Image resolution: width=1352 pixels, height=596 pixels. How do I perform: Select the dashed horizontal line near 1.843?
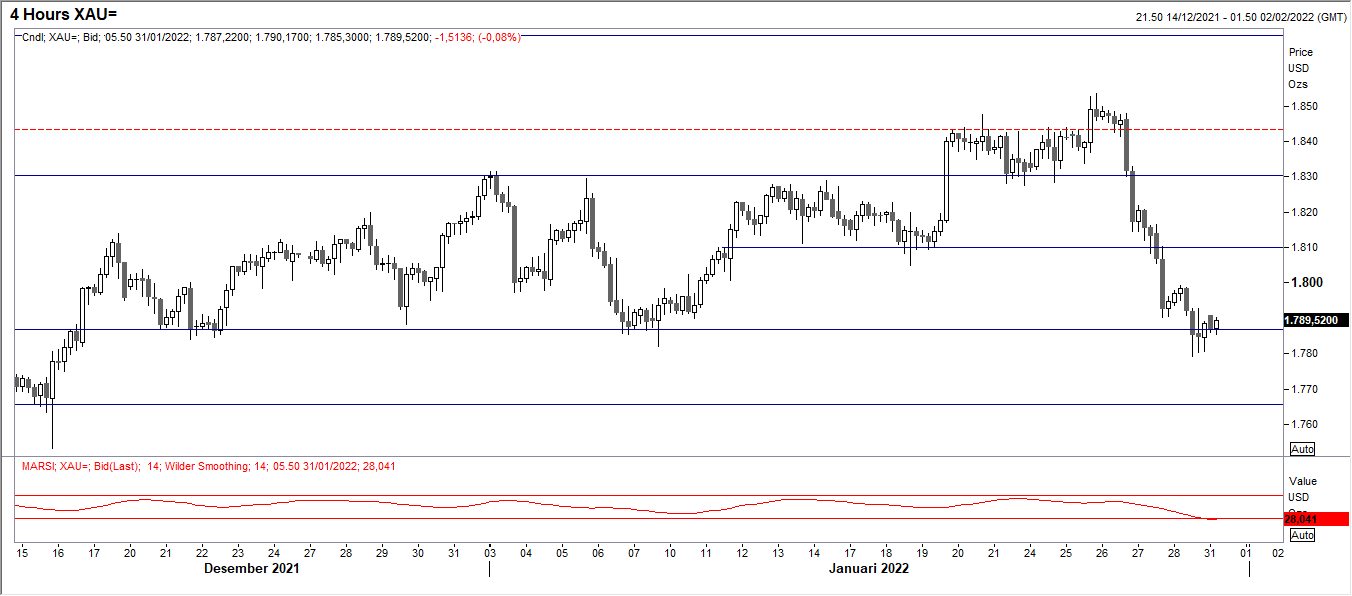click(648, 129)
